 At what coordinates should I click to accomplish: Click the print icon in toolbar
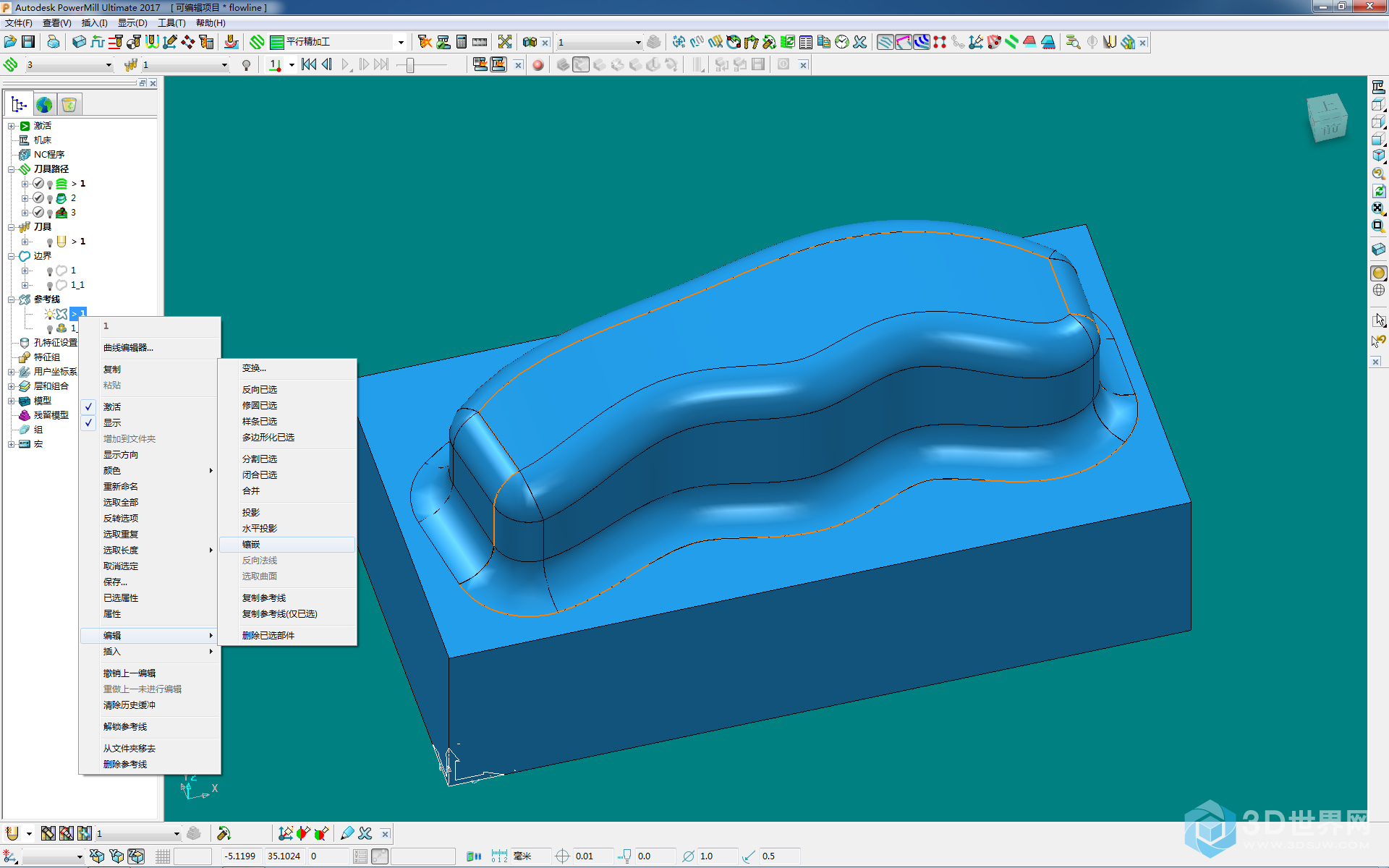54,42
